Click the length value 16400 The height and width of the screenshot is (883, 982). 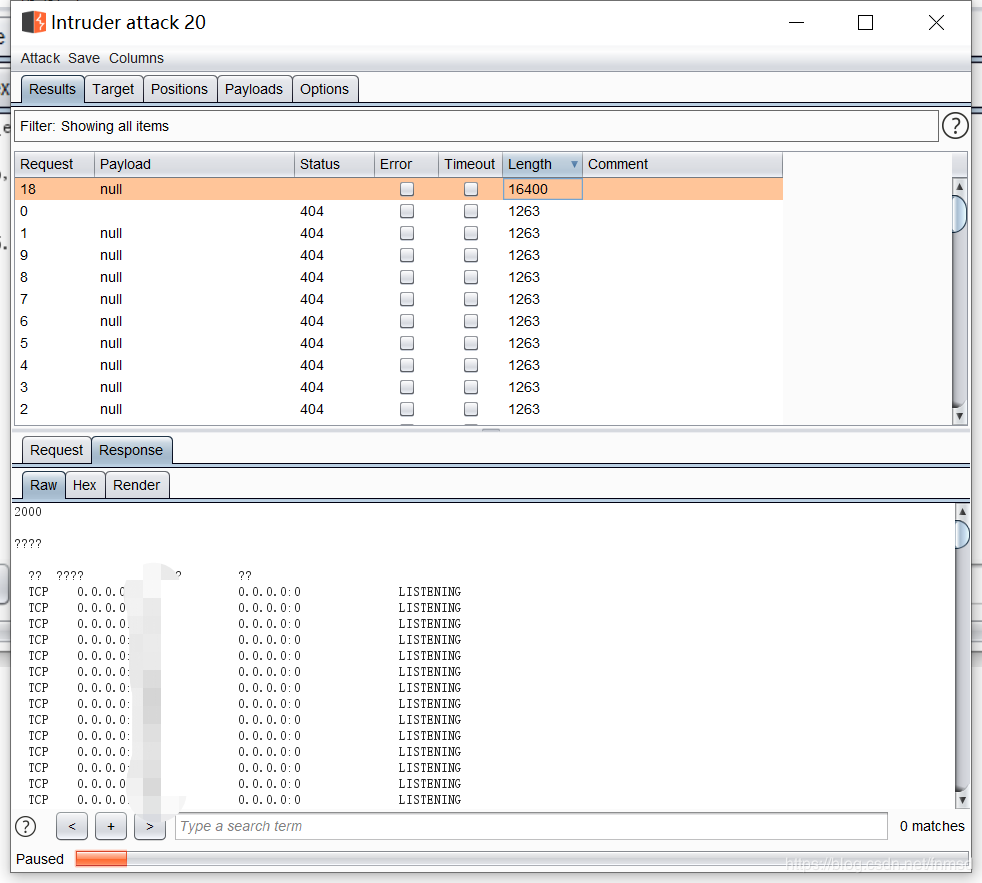tap(528, 189)
